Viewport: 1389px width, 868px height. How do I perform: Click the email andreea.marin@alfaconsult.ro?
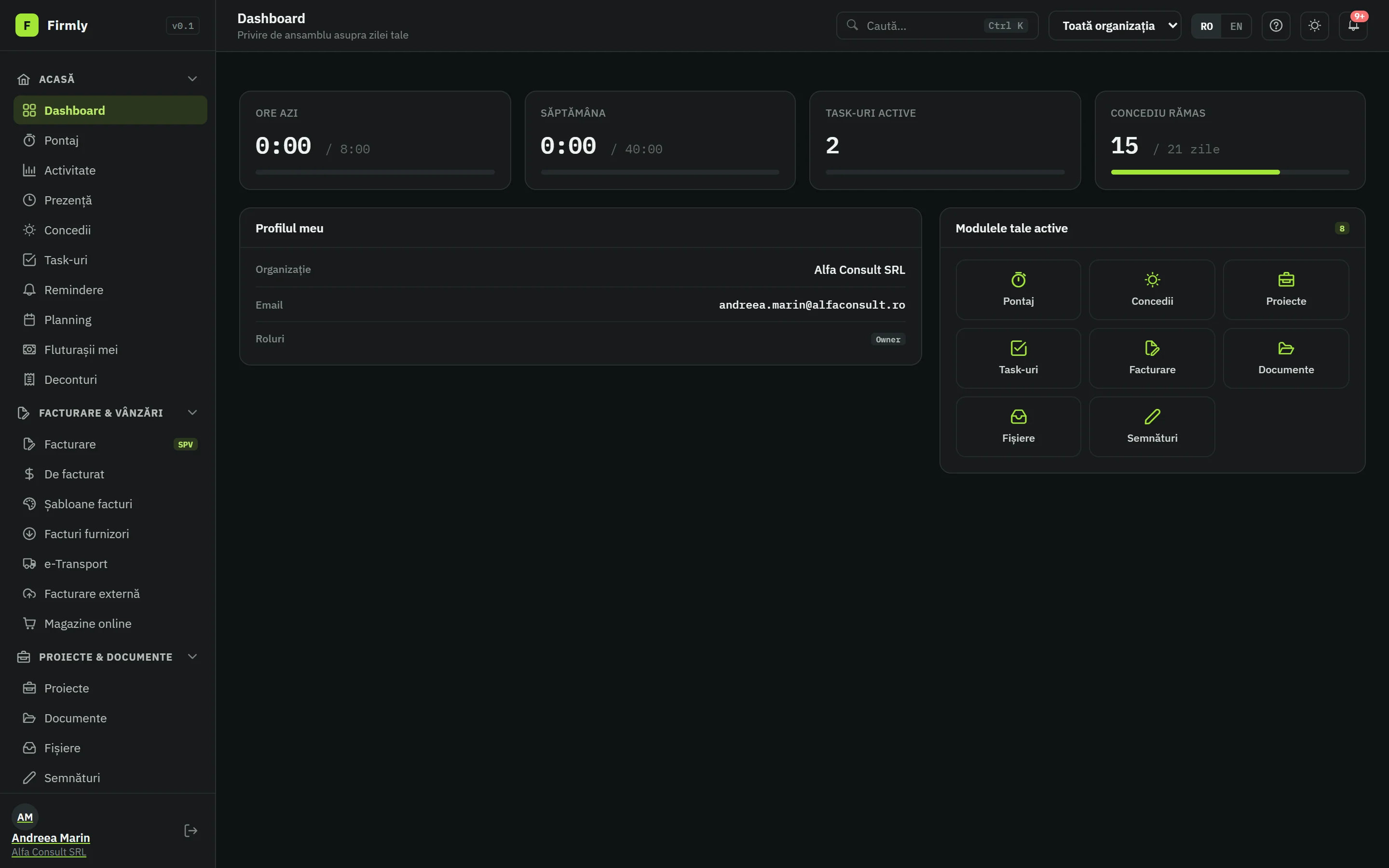812,305
